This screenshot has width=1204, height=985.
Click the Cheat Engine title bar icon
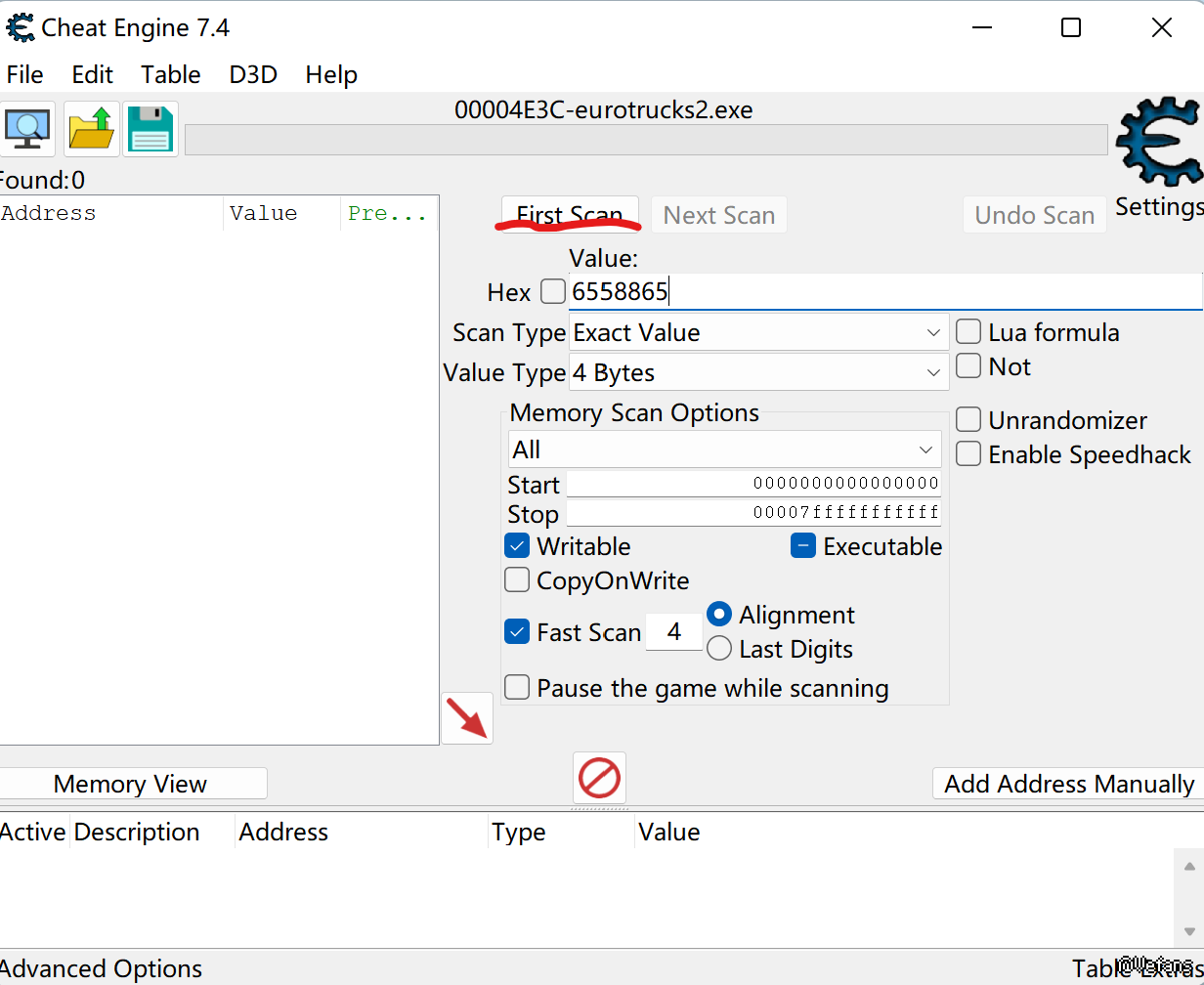(21, 27)
